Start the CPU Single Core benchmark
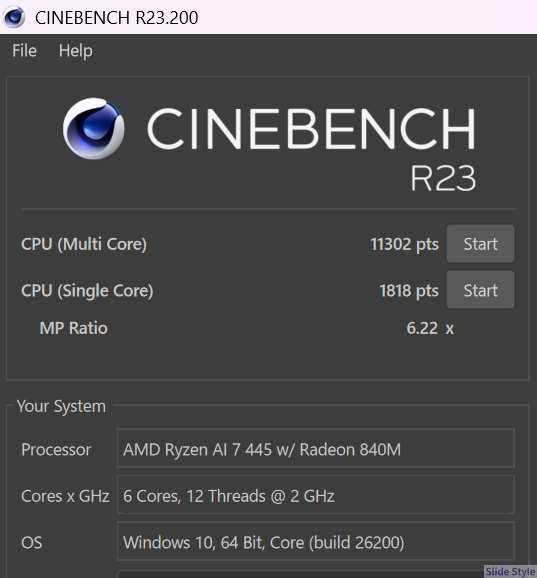Screen dimensions: 537x578 [480, 290]
